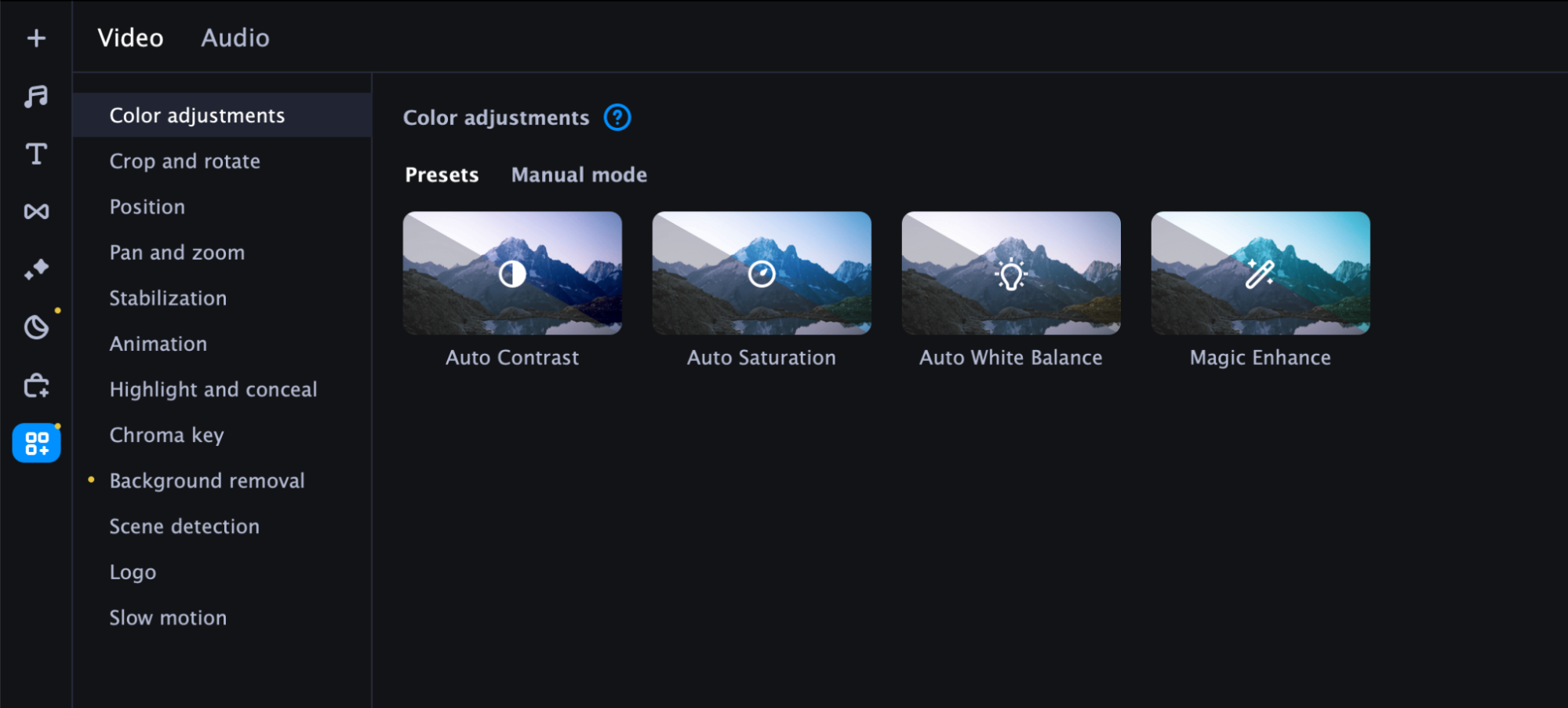Image resolution: width=1568 pixels, height=708 pixels.
Task: Select the highlighted More tools grid icon
Action: [36, 443]
